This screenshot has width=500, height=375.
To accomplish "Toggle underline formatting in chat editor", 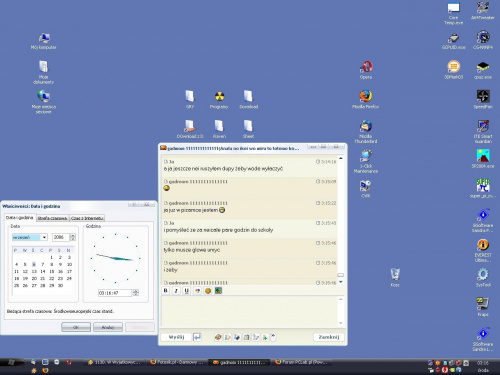I will pos(186,291).
